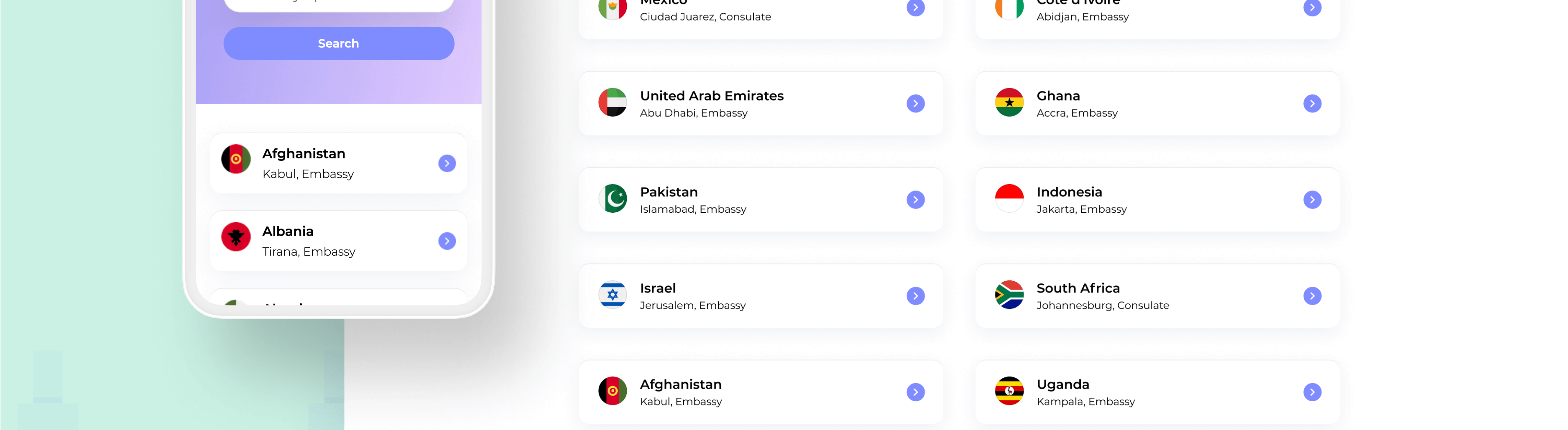Expand details for the Pakistan embassy entry
1568x430 pixels.
[x=915, y=199]
